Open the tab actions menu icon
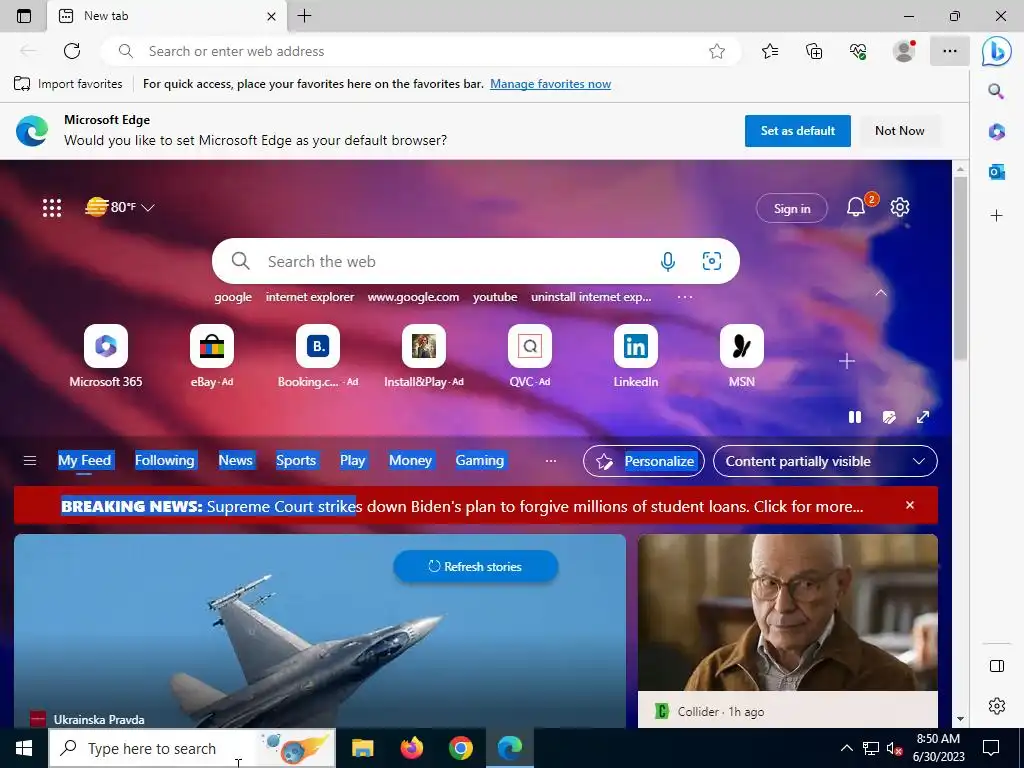 tap(24, 16)
